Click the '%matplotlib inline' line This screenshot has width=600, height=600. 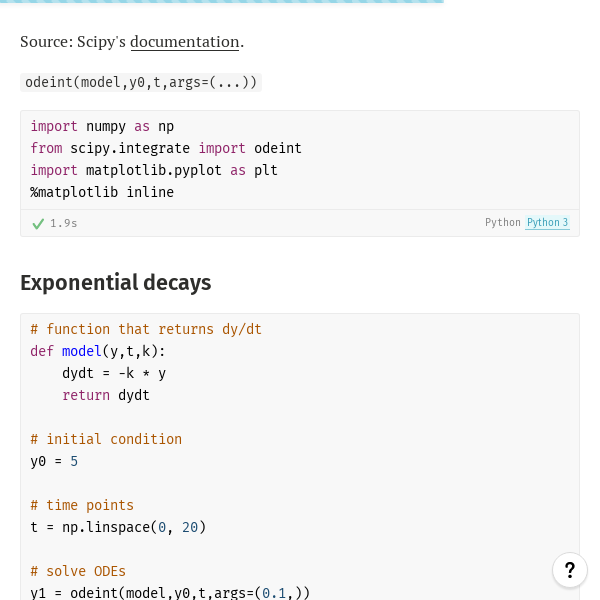coord(102,192)
